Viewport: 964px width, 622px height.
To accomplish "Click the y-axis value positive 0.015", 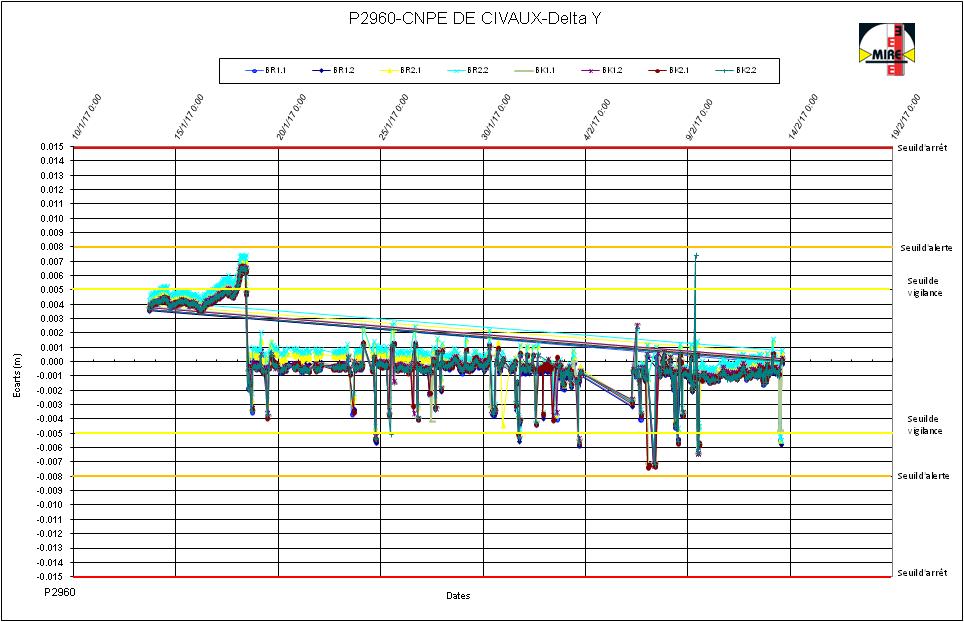I will point(52,147).
